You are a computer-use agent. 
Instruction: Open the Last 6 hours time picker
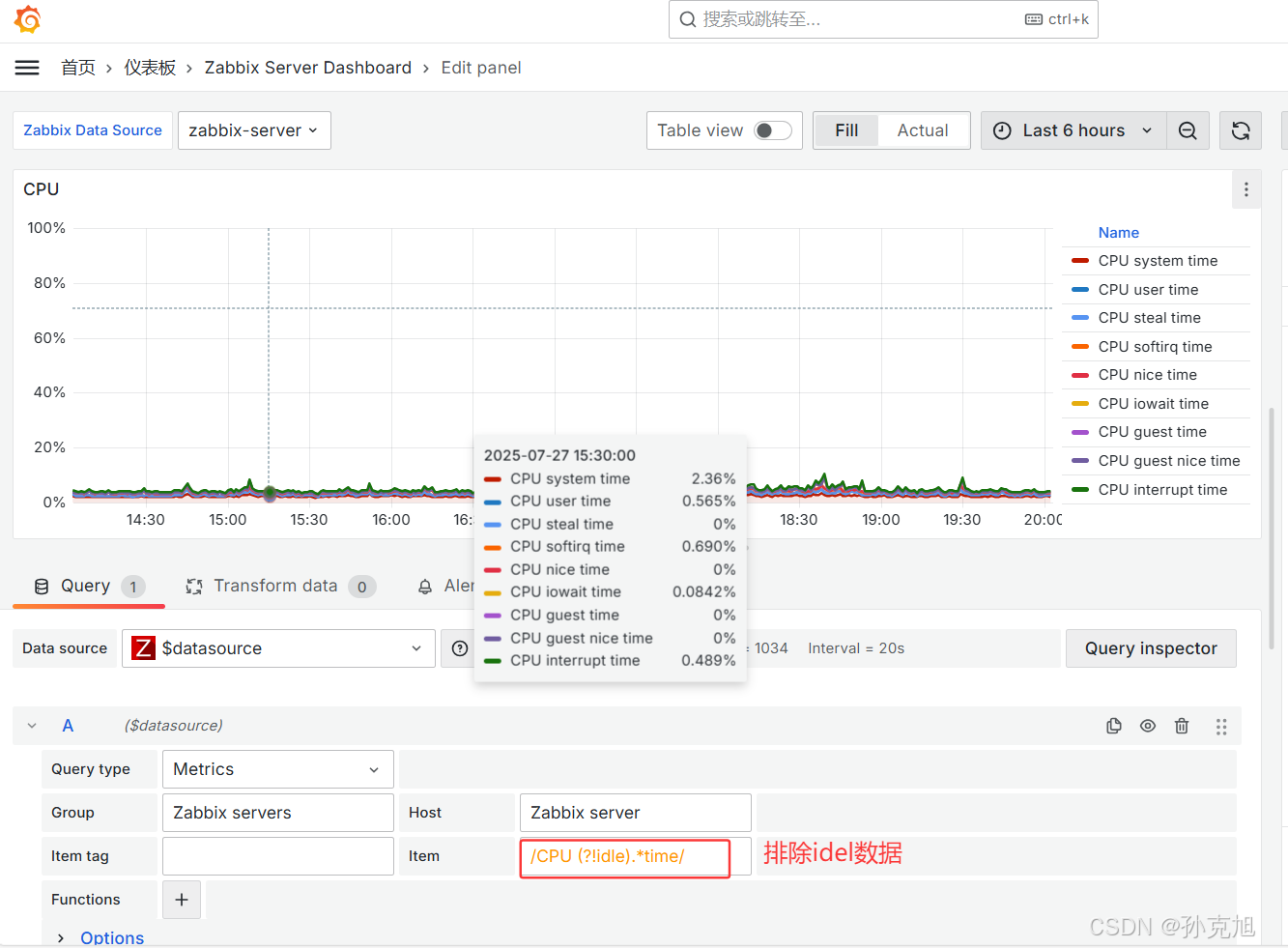pyautogui.click(x=1073, y=130)
